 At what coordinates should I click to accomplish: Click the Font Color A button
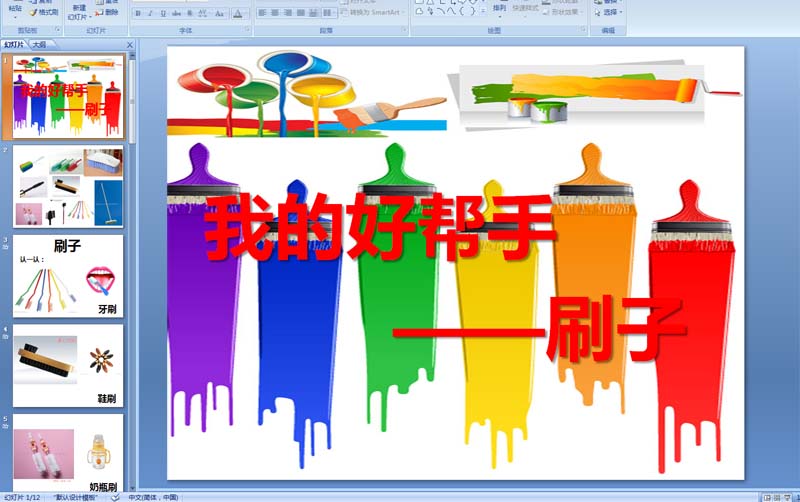(238, 14)
